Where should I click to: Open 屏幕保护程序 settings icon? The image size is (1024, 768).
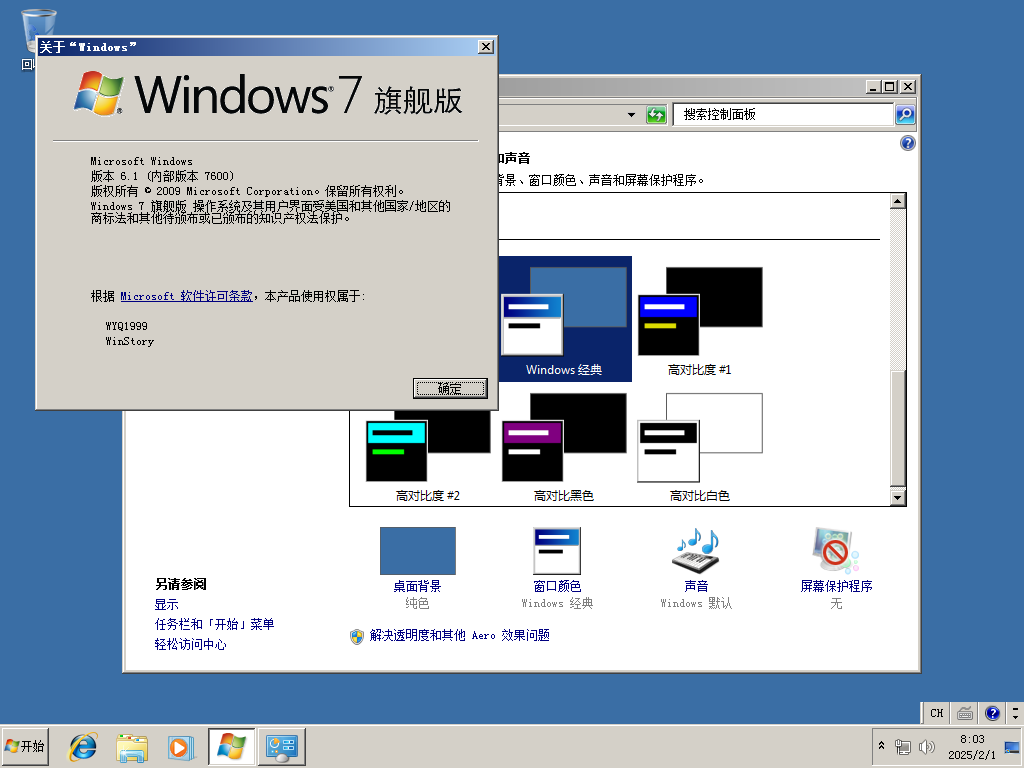pos(836,551)
